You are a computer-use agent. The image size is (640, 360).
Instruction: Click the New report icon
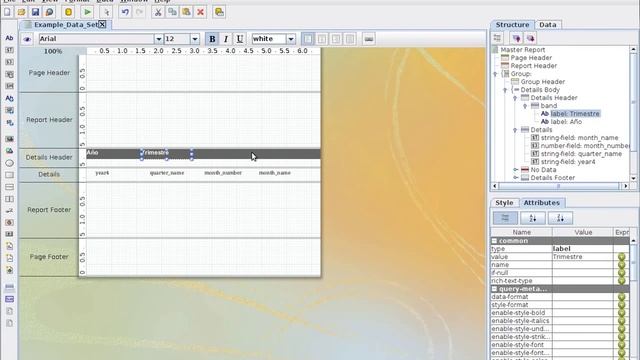(x=7, y=12)
